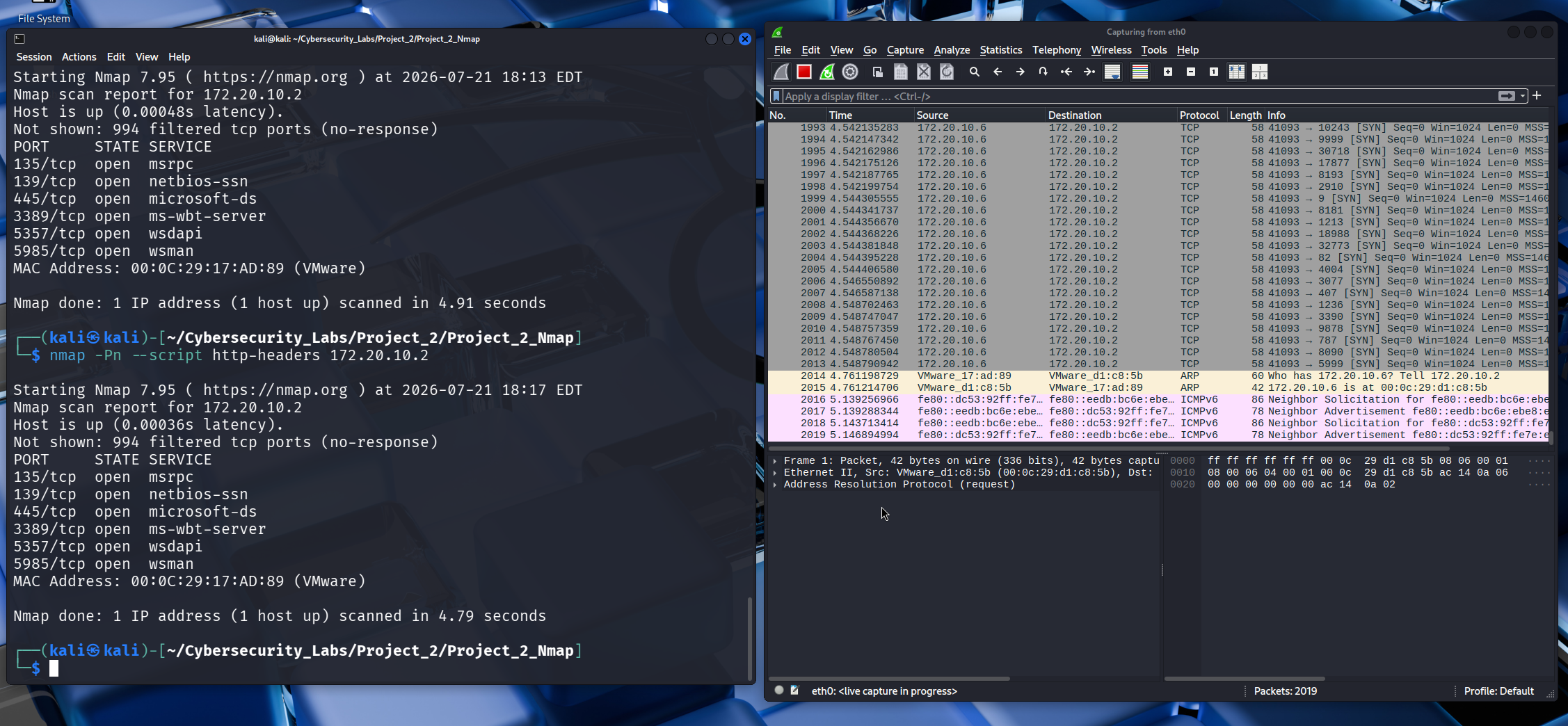Apply the display filter arrow button
Image resolution: width=1568 pixels, height=726 pixels.
[1507, 96]
